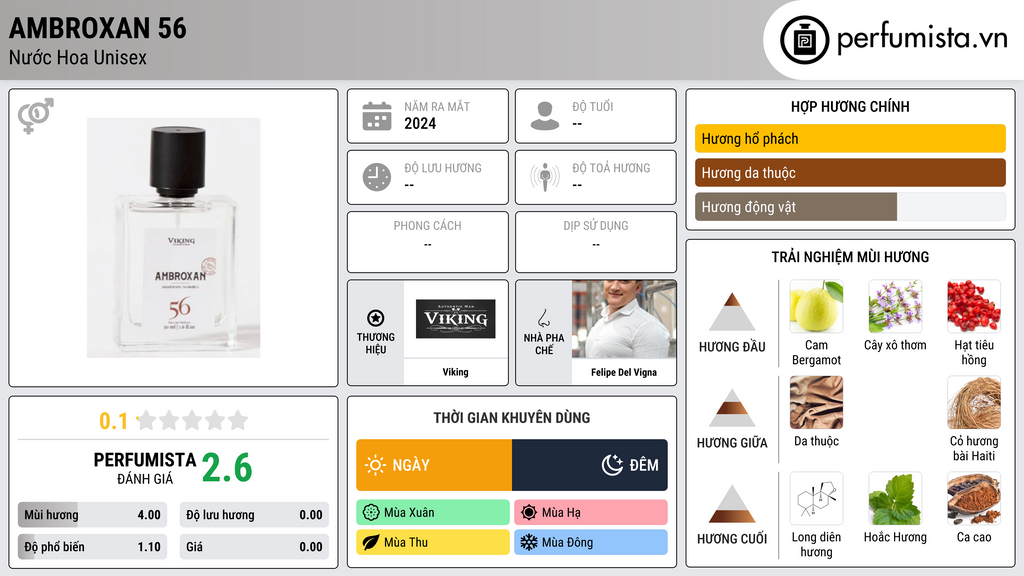The height and width of the screenshot is (576, 1024).
Task: Select the Ca cao note image
Action: coord(974,498)
